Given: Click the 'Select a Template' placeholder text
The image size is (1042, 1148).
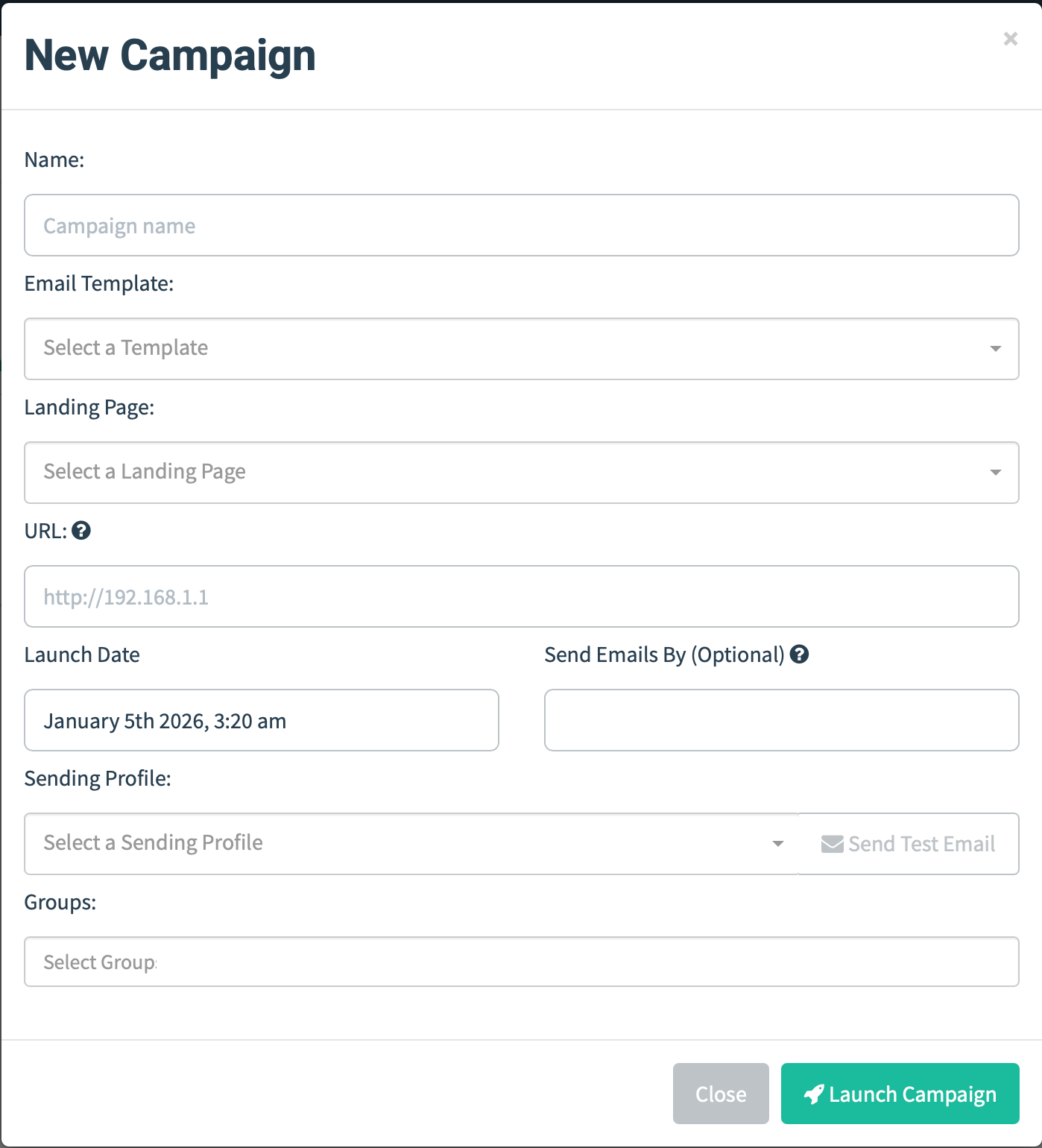Looking at the screenshot, I should (x=126, y=348).
